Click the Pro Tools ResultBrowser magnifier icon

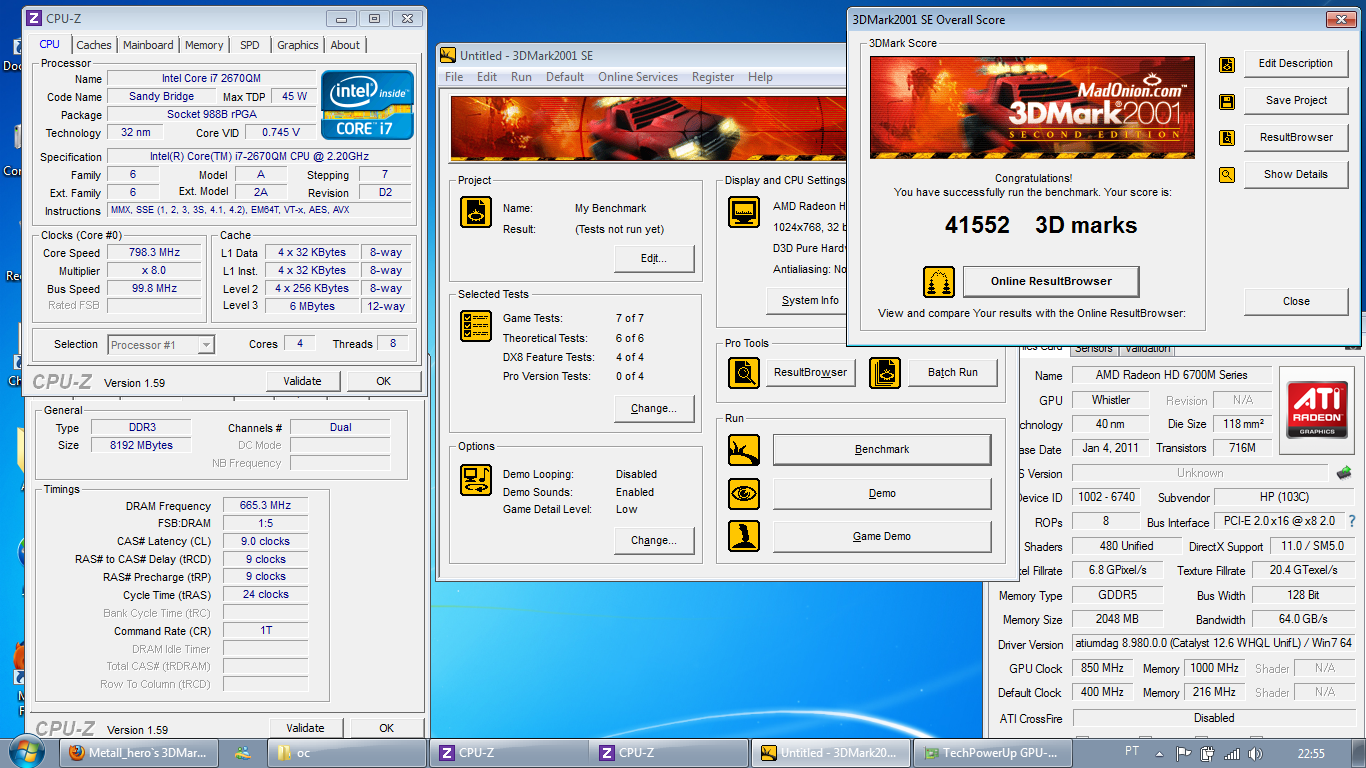click(744, 373)
